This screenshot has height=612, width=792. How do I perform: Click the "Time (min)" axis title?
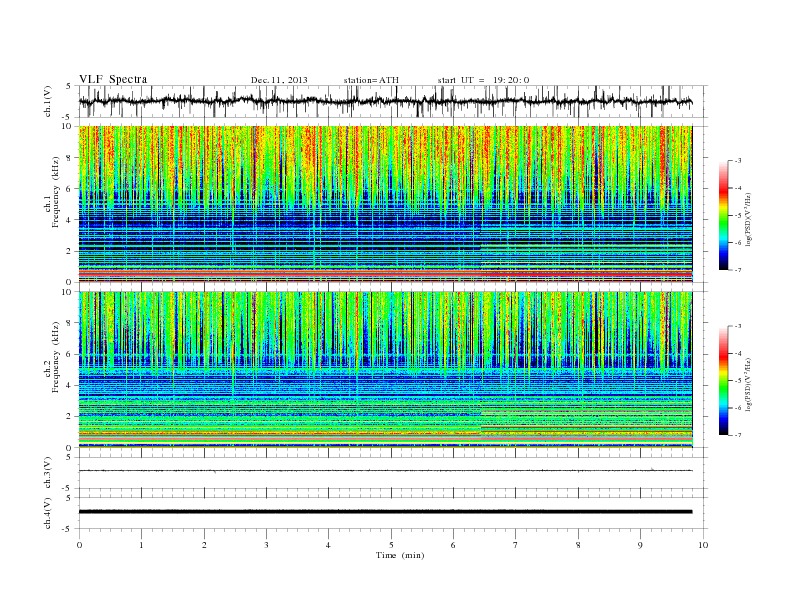[400, 555]
